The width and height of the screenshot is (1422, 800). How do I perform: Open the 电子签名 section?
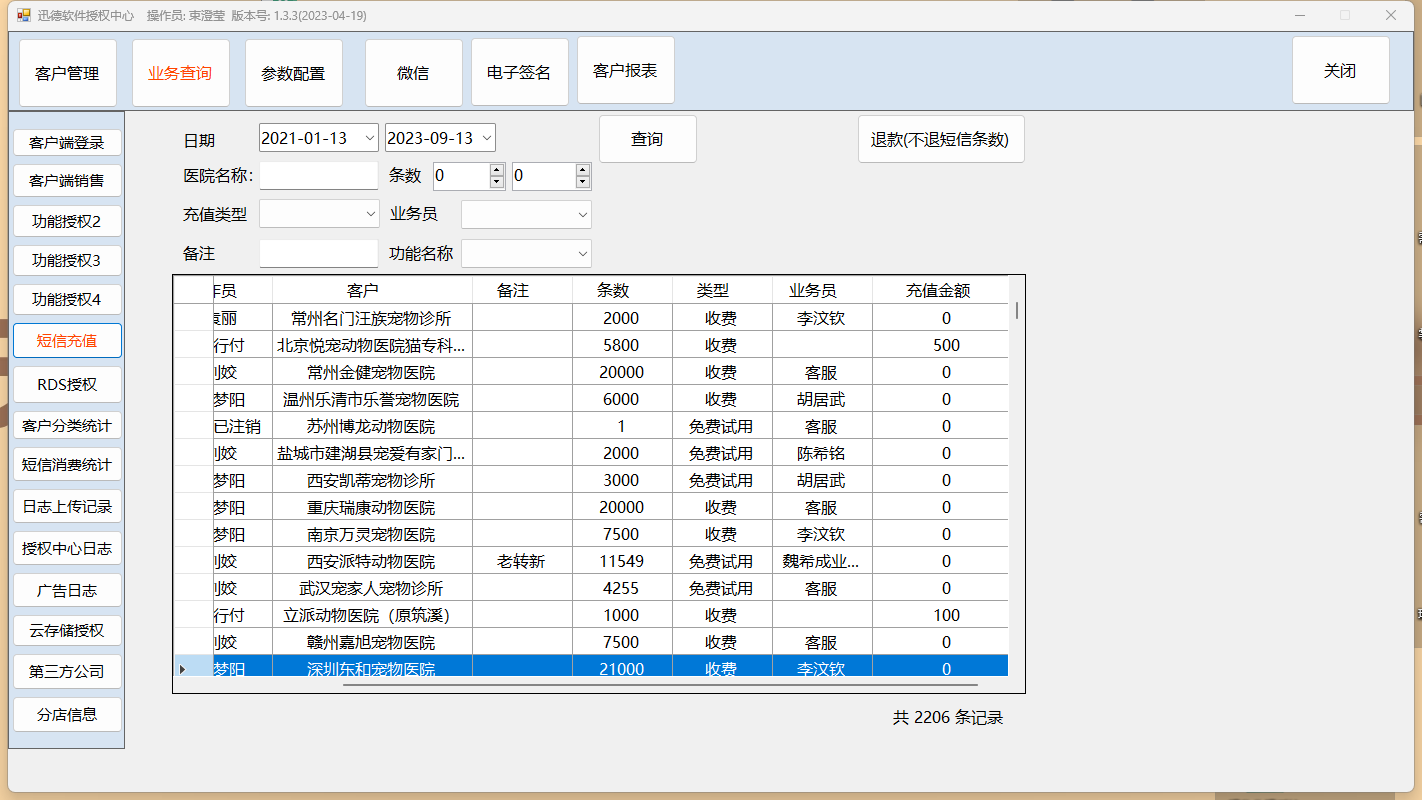point(519,73)
